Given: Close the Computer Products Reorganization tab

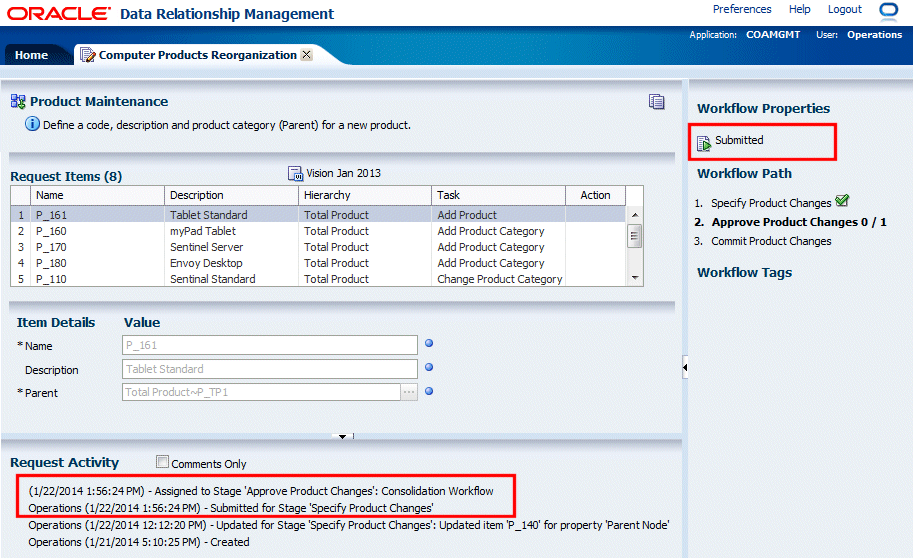Looking at the screenshot, I should [306, 54].
